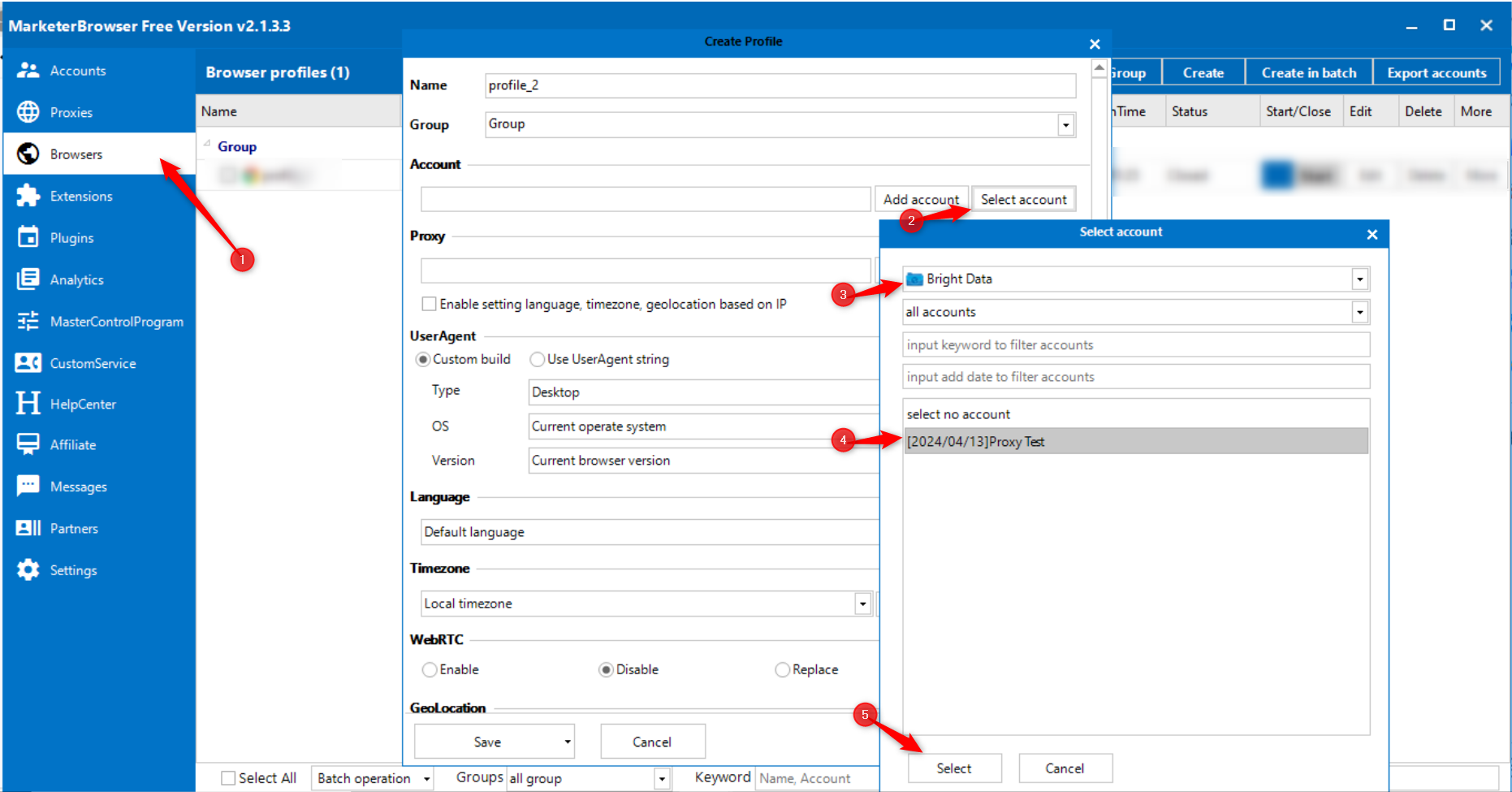Enable setting language based on IP
Image resolution: width=1512 pixels, height=792 pixels.
[429, 304]
